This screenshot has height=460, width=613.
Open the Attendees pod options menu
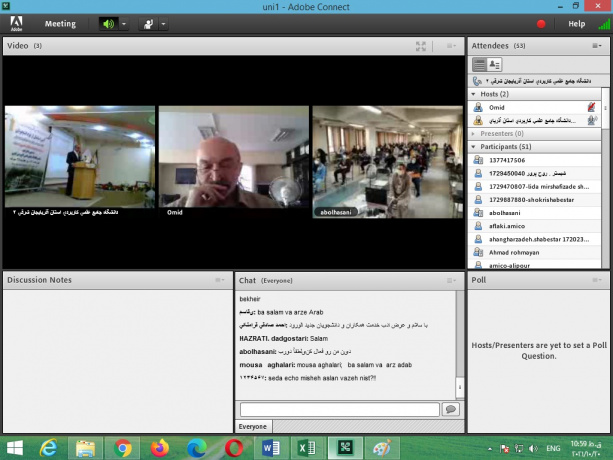596,46
